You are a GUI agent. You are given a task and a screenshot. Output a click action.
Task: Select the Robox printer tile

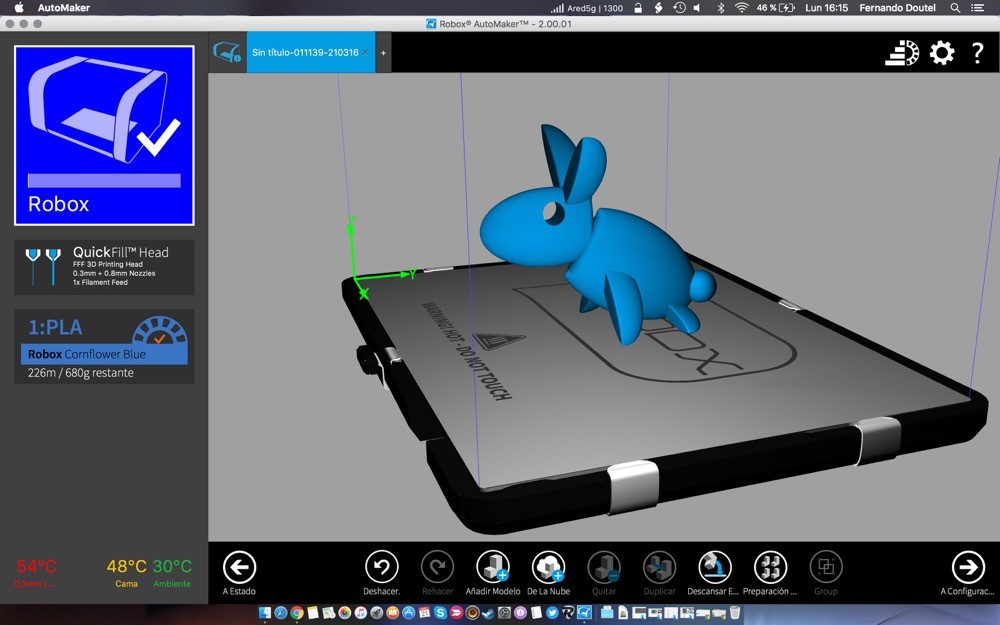(105, 135)
